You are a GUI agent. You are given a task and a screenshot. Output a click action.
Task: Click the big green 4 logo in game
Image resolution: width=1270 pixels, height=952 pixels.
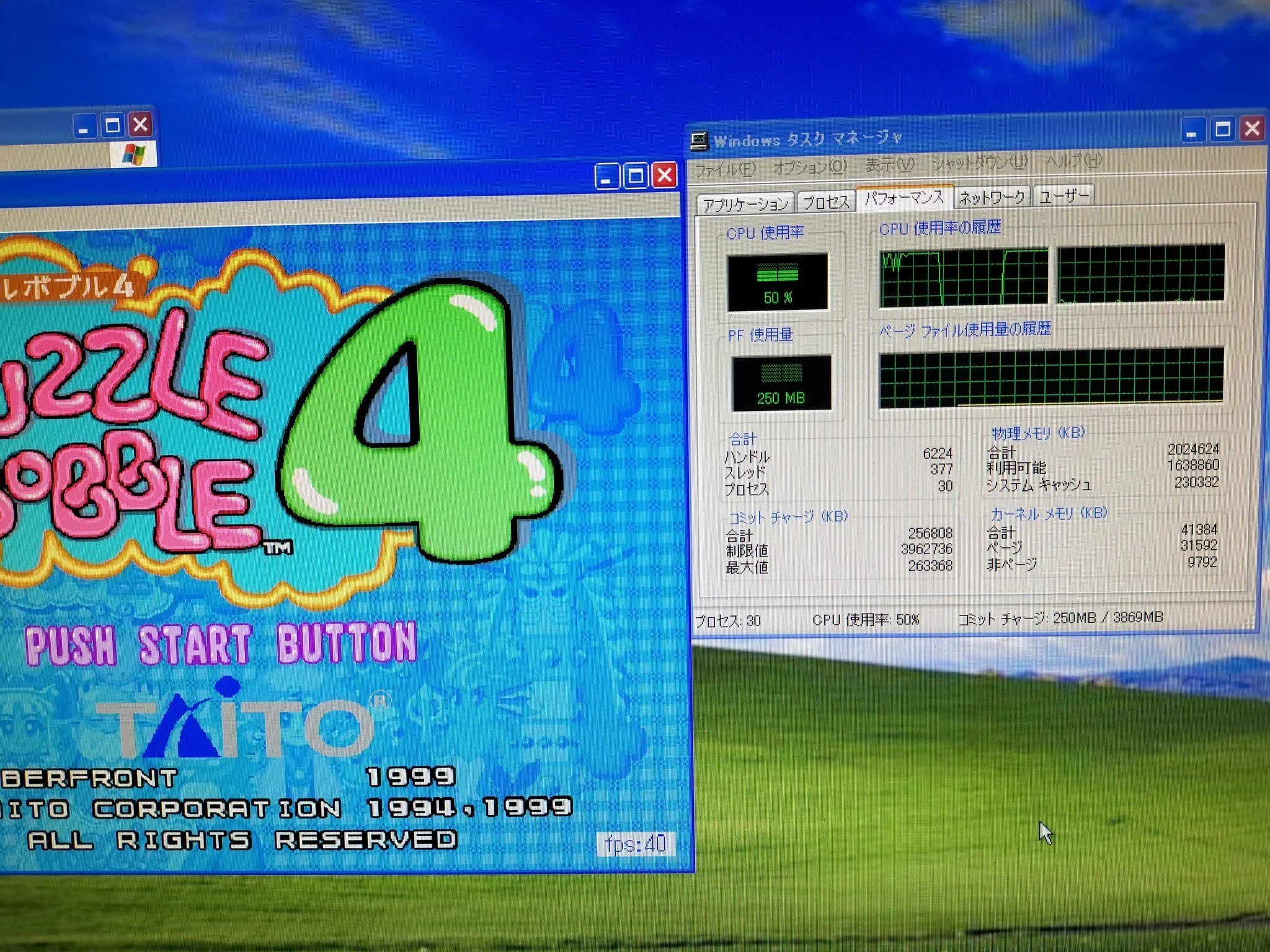(x=422, y=421)
